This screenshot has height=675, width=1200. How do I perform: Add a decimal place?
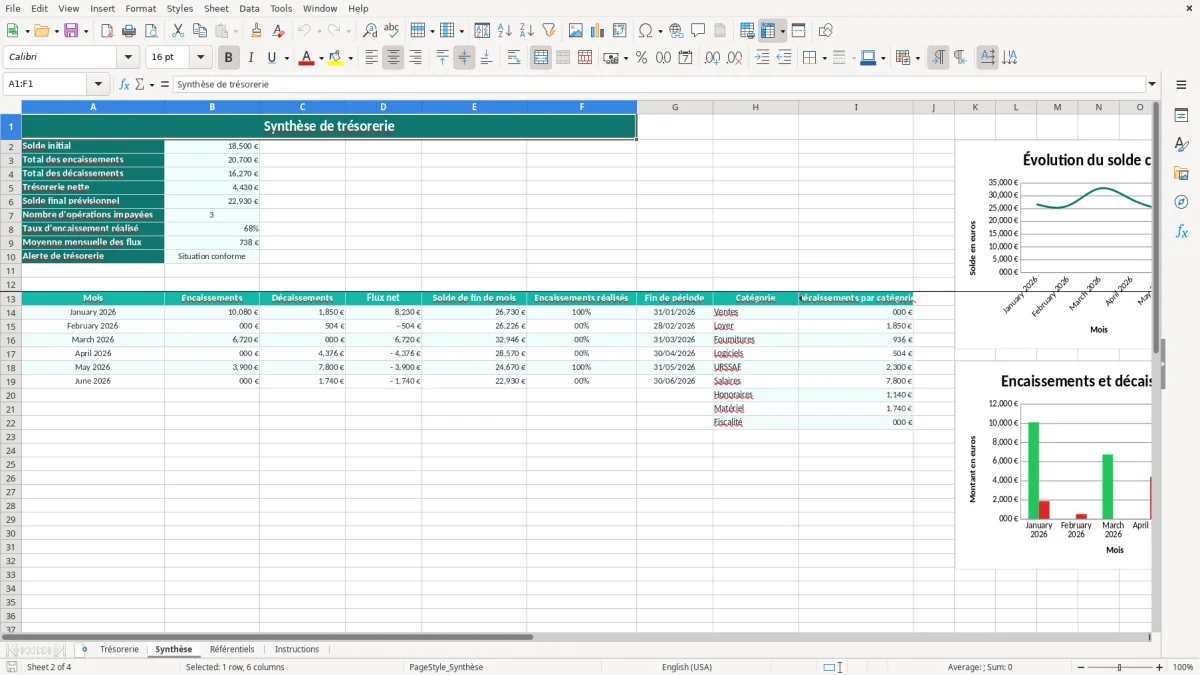tap(712, 58)
